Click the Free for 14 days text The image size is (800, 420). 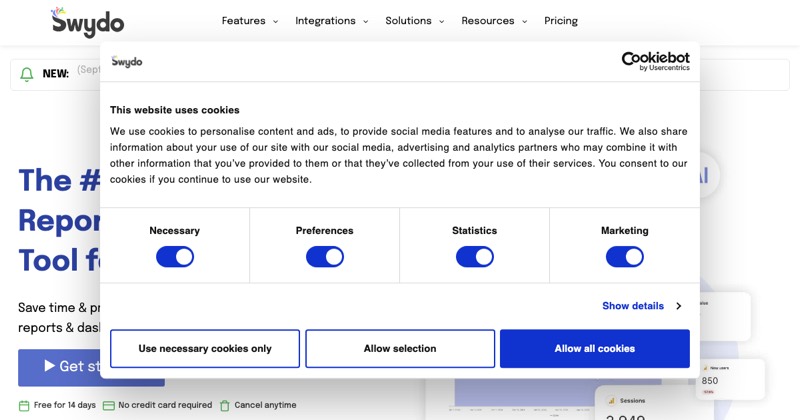tap(65, 405)
